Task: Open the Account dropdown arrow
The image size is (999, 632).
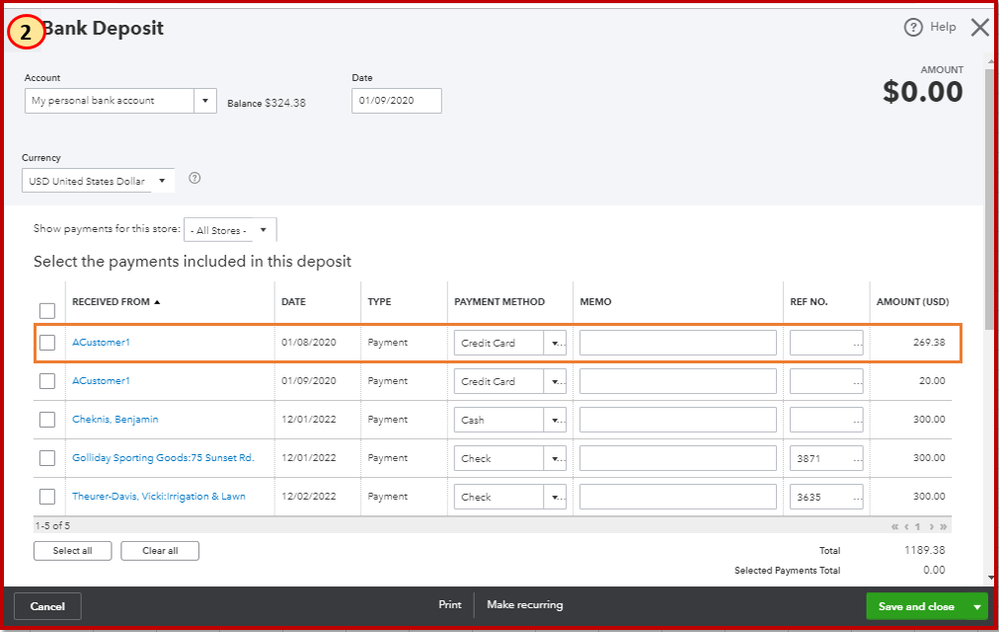Action: (x=205, y=101)
